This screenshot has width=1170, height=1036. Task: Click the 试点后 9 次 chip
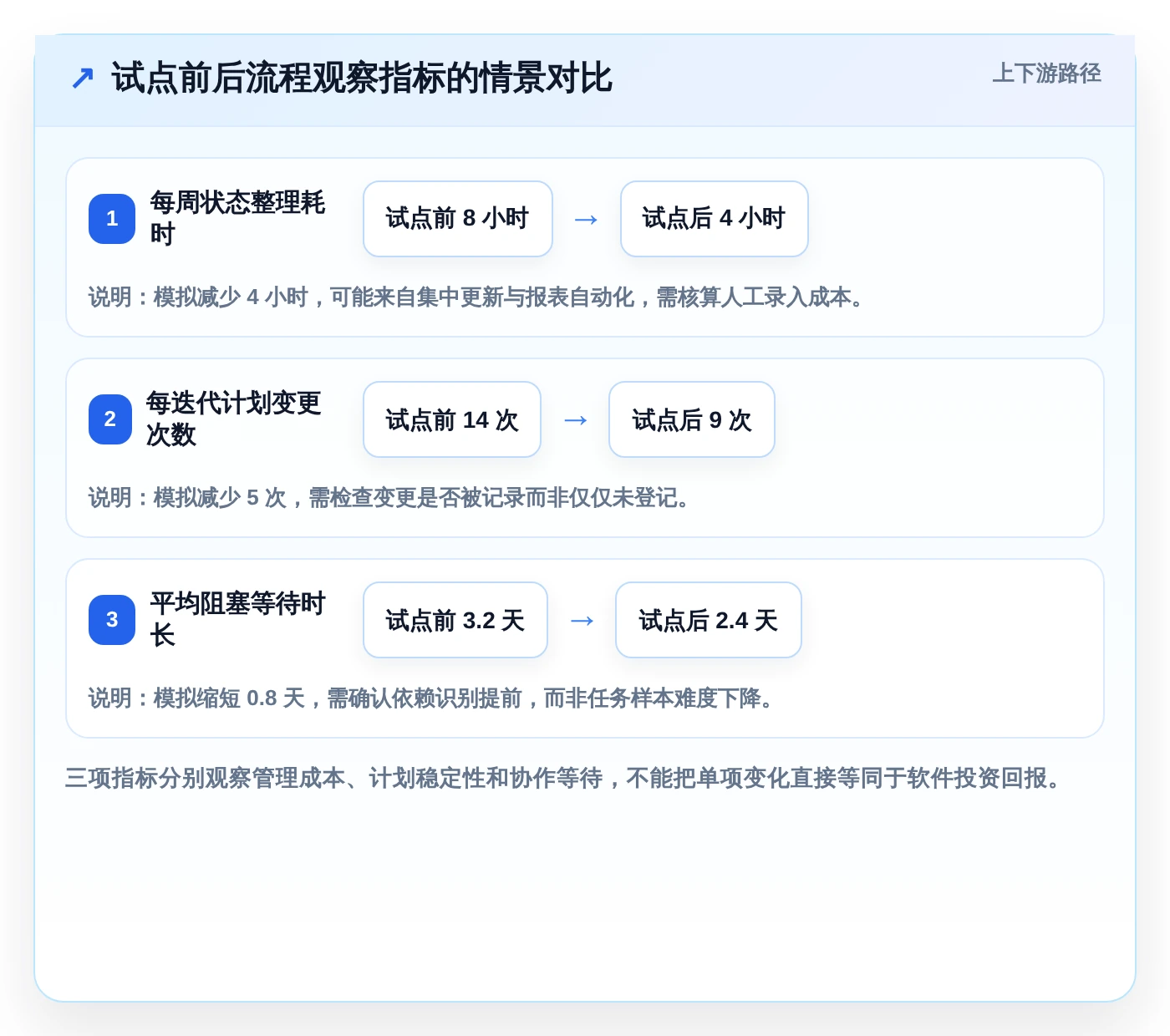[x=692, y=419]
